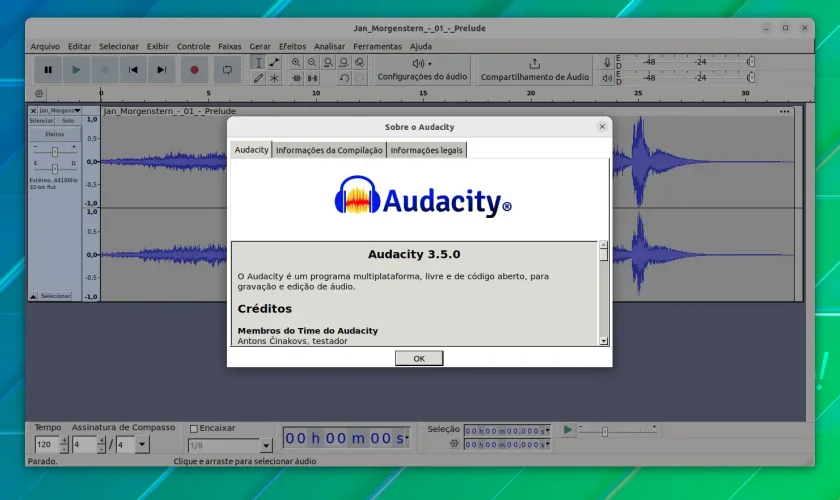Open the time signature denominator dropdown

(141, 444)
